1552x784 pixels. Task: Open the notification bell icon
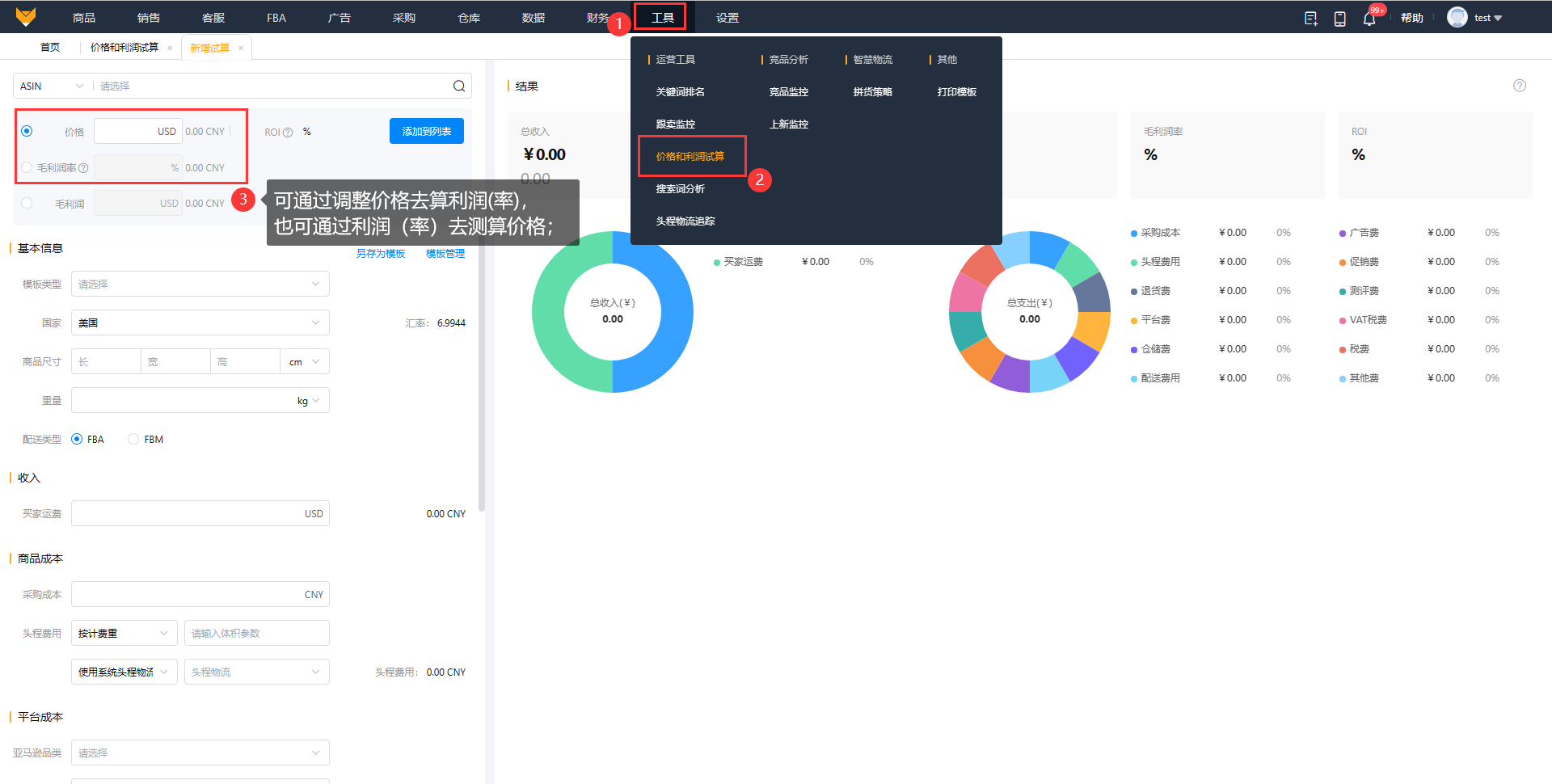pos(1369,19)
